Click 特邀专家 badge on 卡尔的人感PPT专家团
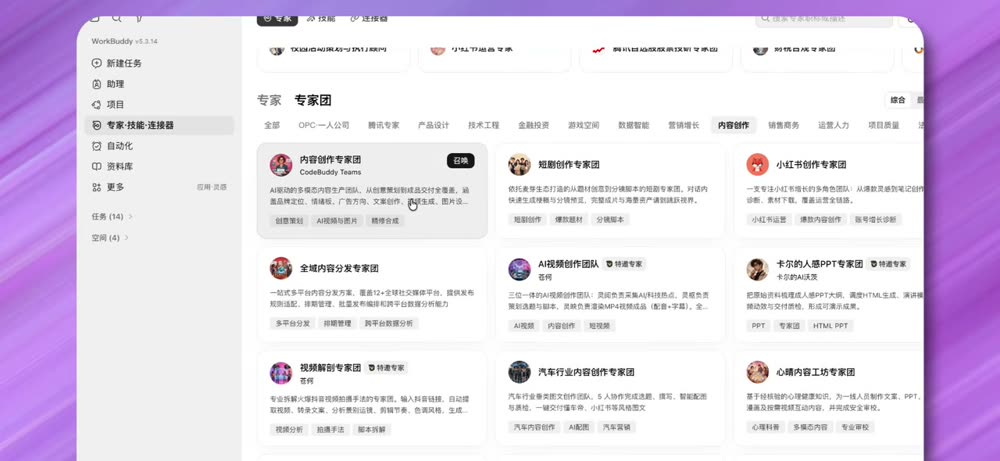The width and height of the screenshot is (1000, 461). point(888,264)
